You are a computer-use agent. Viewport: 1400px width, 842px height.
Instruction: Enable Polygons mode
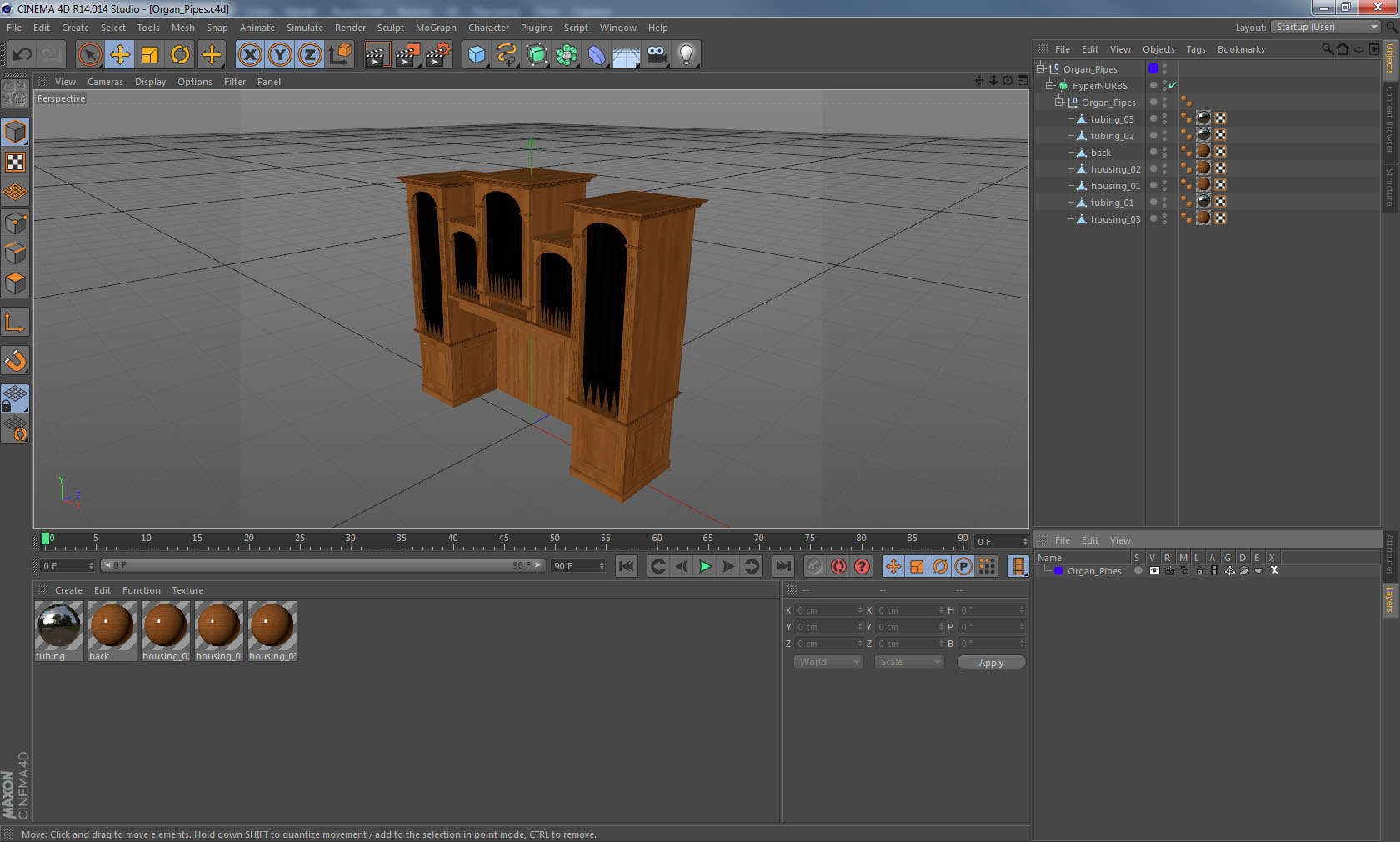[15, 283]
